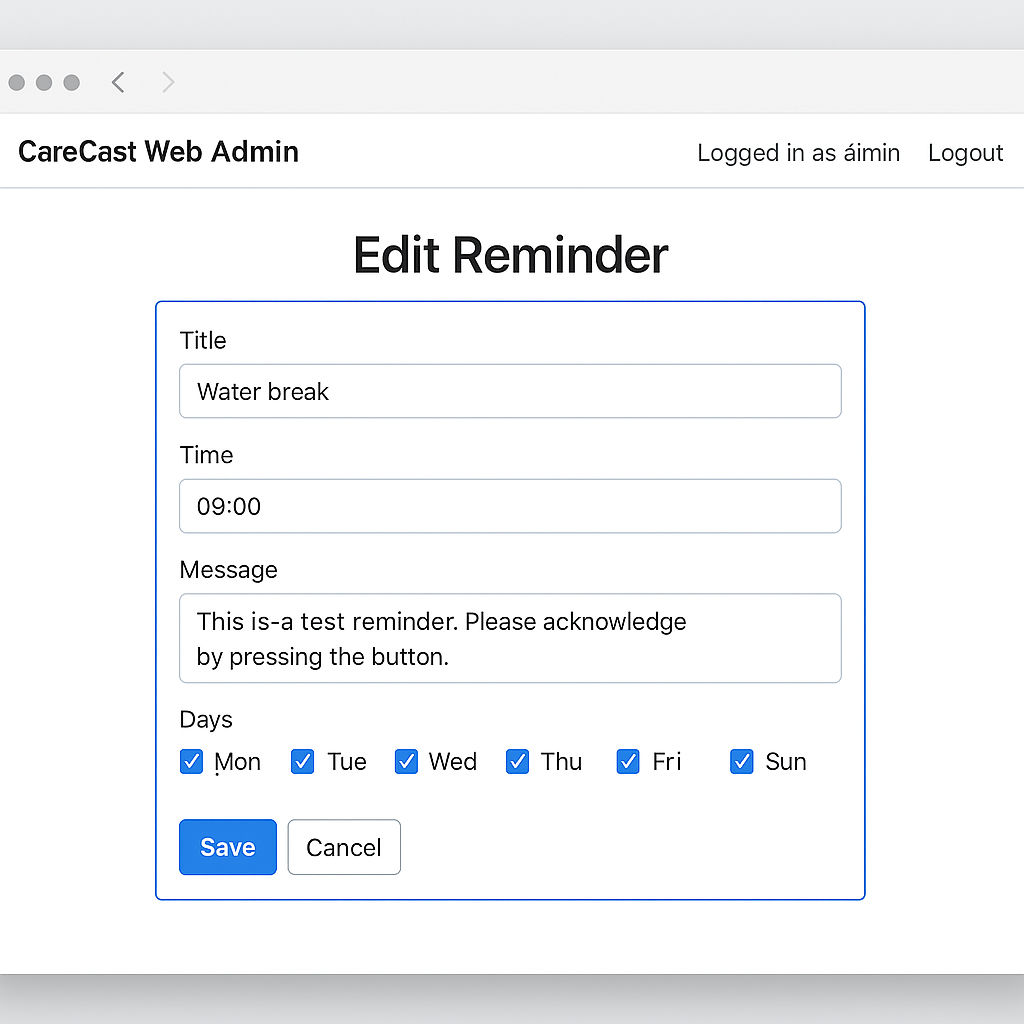Uncheck the Tue day checkbox

coord(302,761)
